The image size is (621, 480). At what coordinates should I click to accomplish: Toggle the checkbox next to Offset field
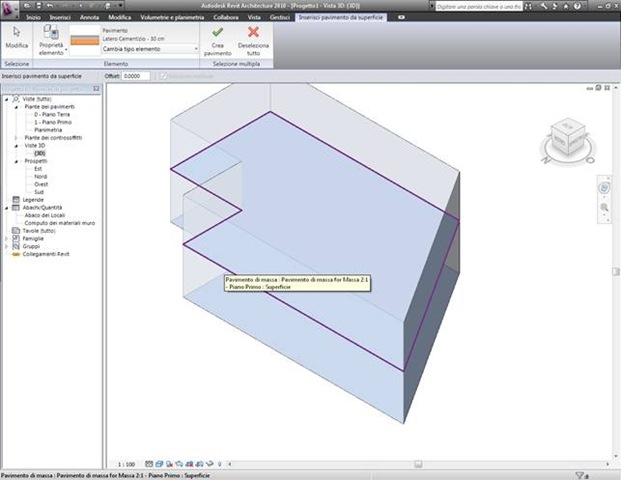[x=163, y=76]
